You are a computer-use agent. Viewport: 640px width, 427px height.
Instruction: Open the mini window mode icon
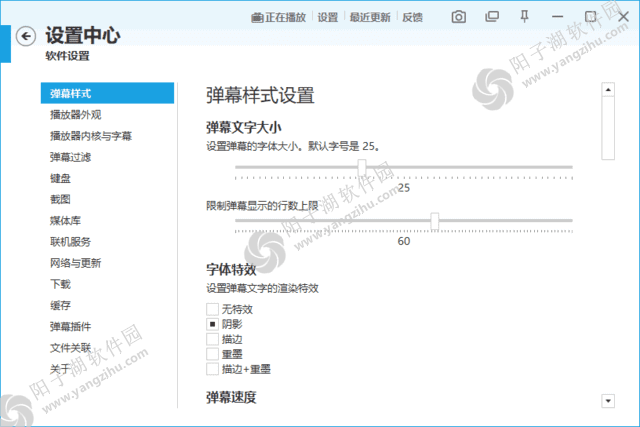492,17
